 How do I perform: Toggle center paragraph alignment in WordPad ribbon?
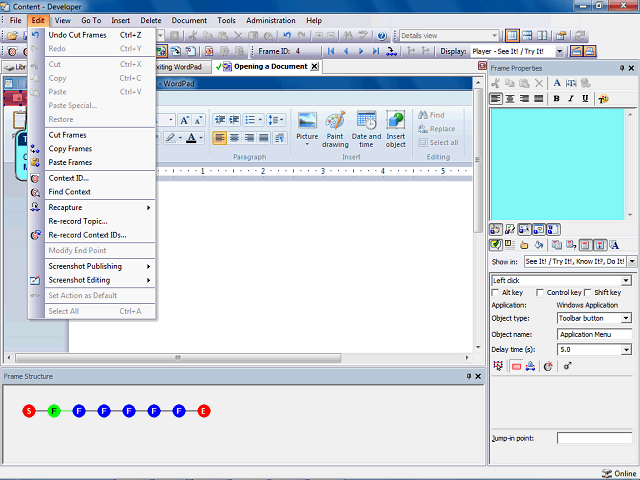point(234,138)
